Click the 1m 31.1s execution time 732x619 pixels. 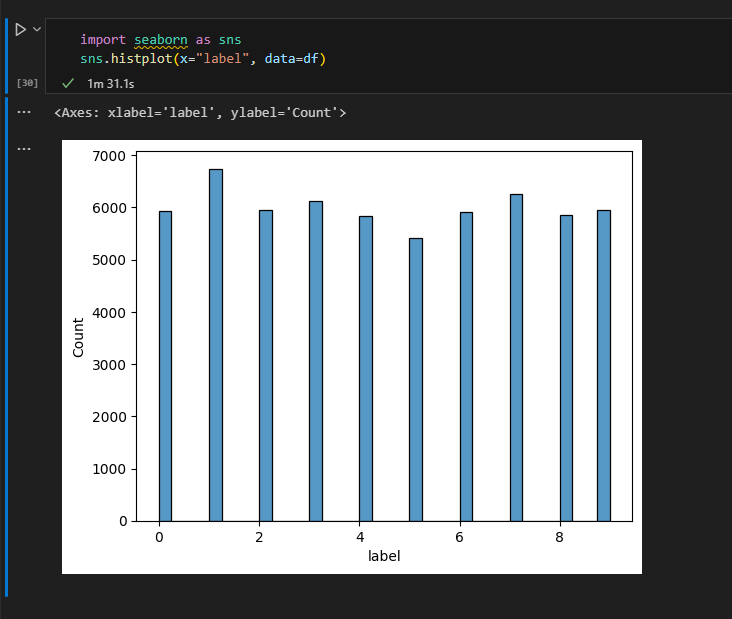click(111, 84)
